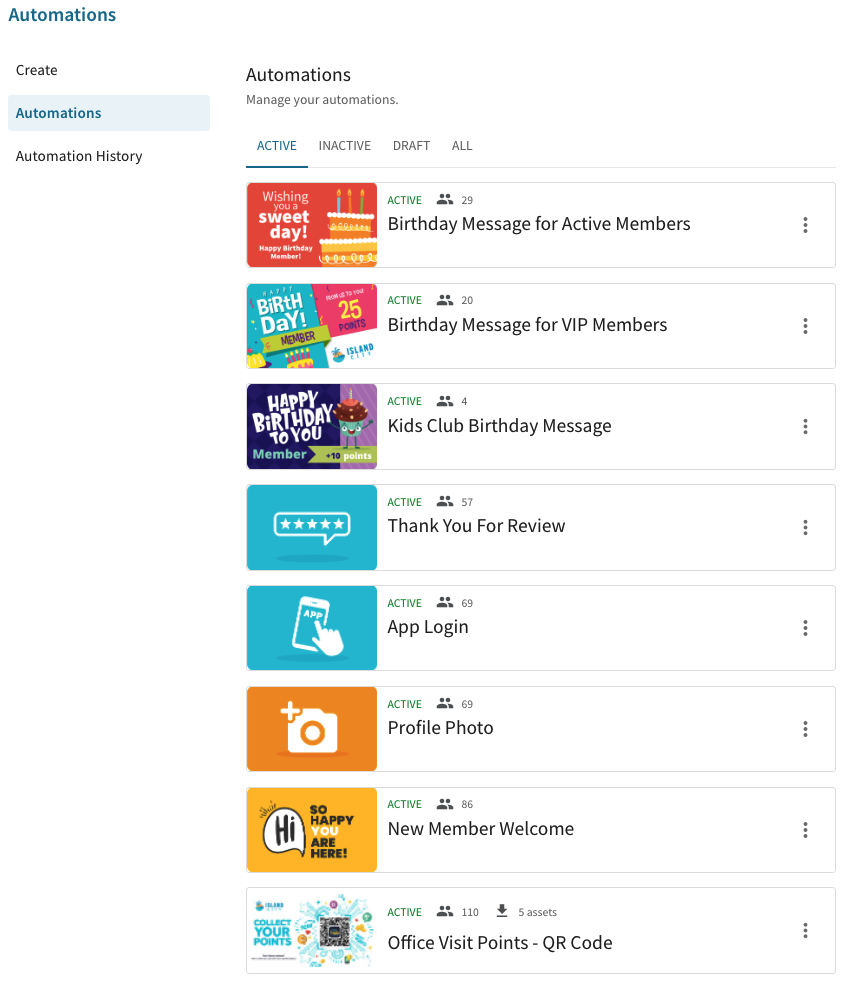
Task: Expand the options menu for Office Visit Points - QR Code
Action: (x=805, y=930)
